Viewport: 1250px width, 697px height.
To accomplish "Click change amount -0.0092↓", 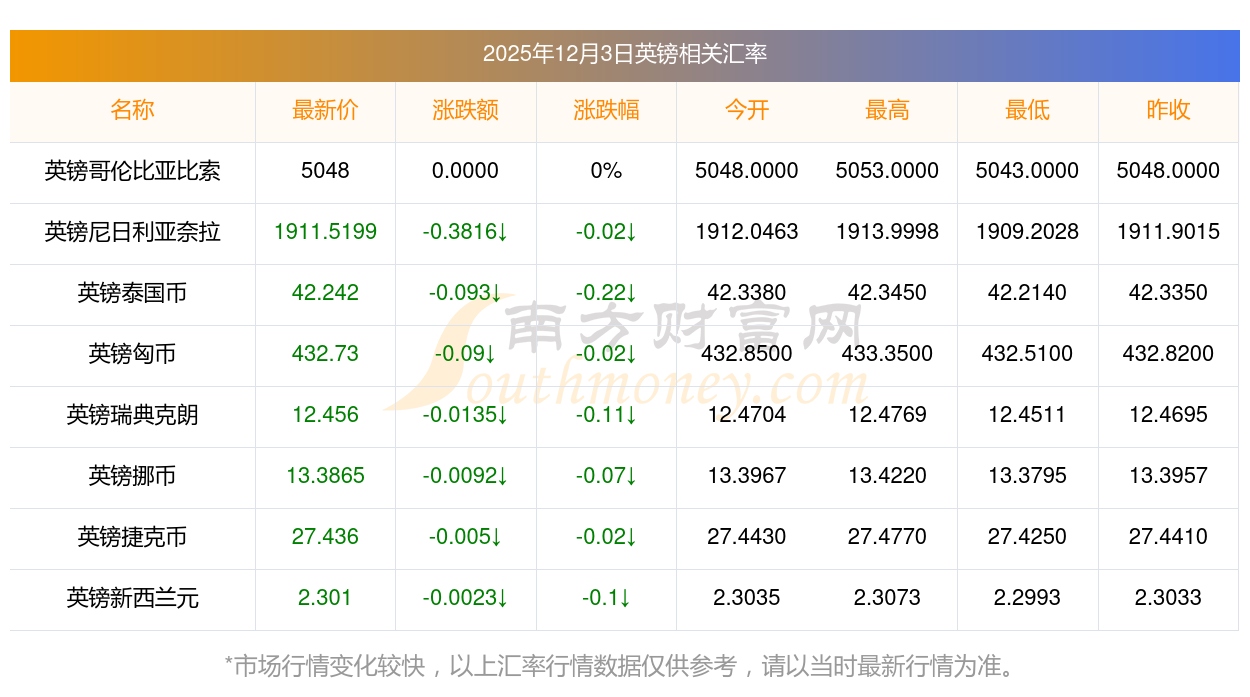I will 466,476.
